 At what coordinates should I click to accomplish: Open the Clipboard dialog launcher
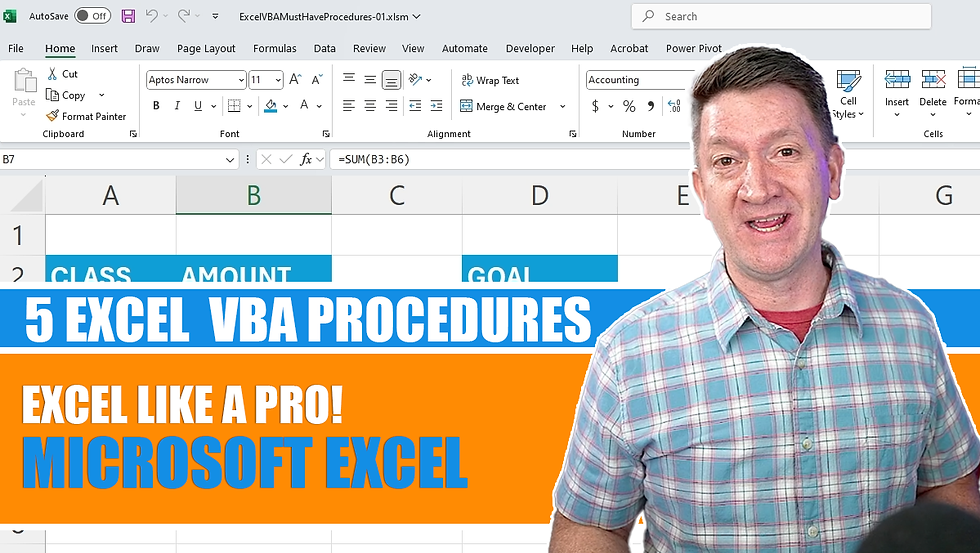[133, 134]
